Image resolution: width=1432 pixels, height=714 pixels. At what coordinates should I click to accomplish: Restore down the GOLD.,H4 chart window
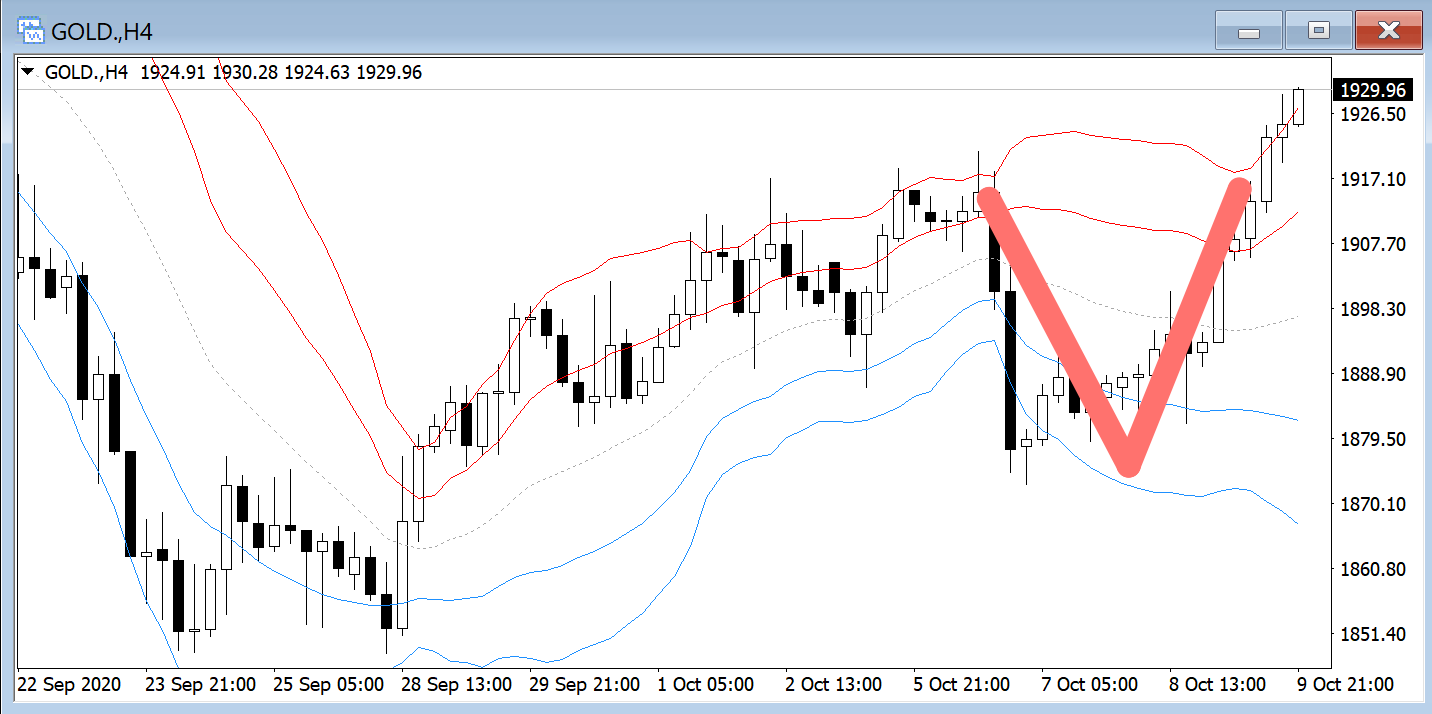click(x=1318, y=31)
